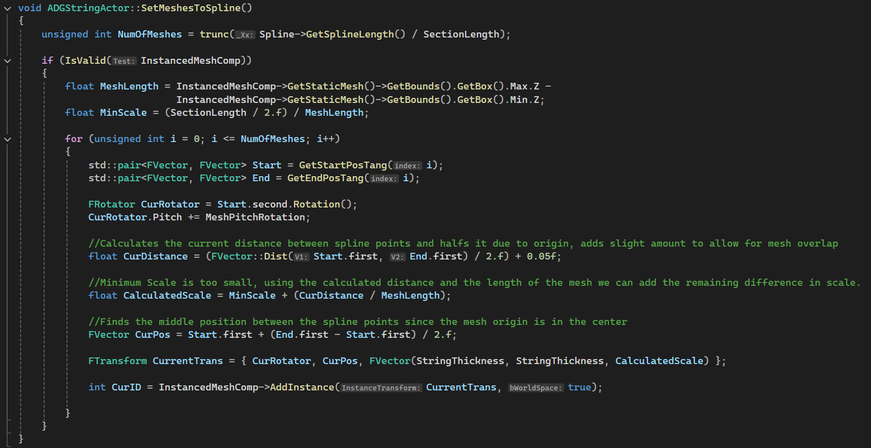Click the comment starting 'Minimum Scale is too small'

tap(475, 283)
